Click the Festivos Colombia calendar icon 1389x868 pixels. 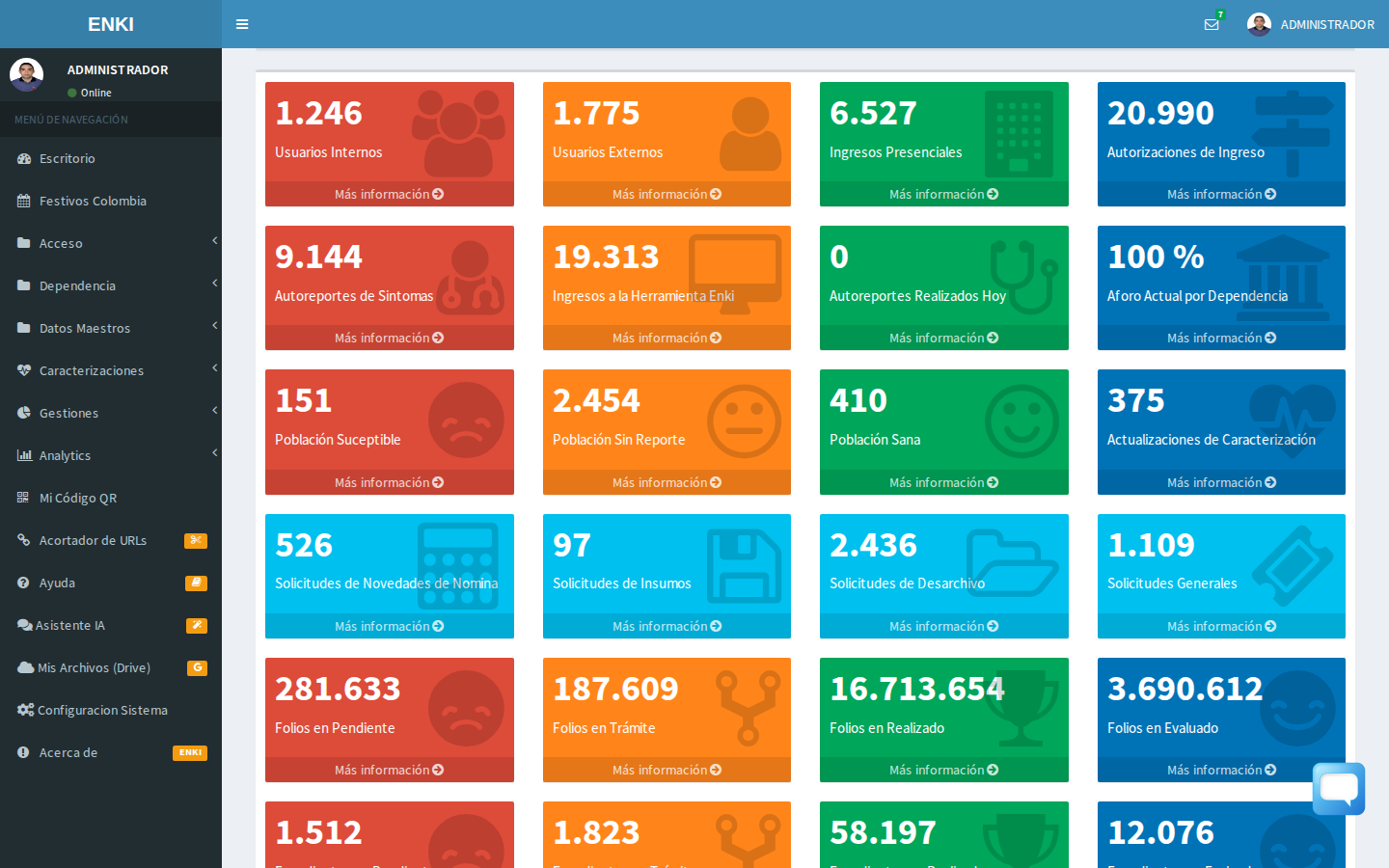[24, 201]
